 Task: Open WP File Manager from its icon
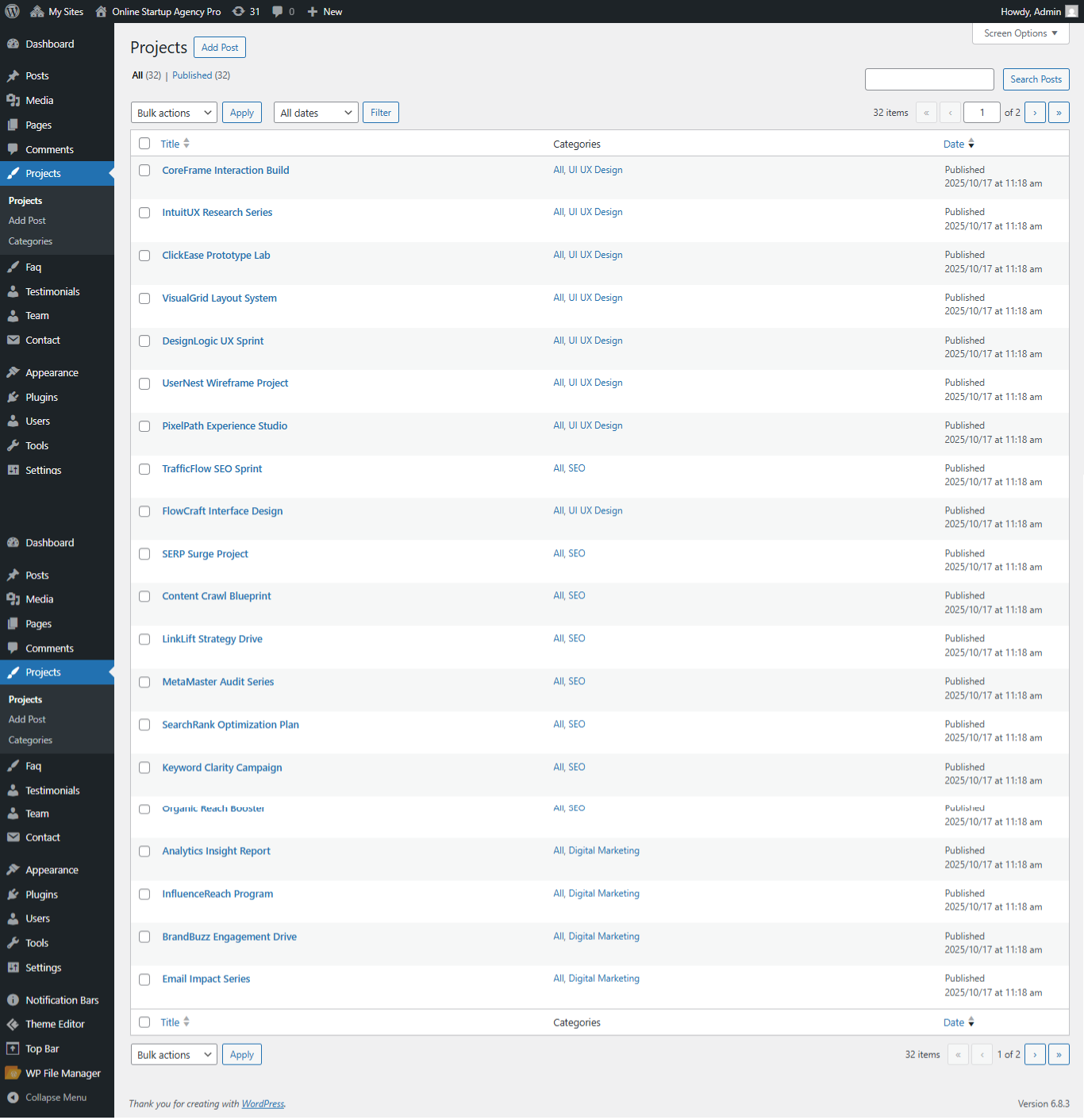(x=13, y=1073)
